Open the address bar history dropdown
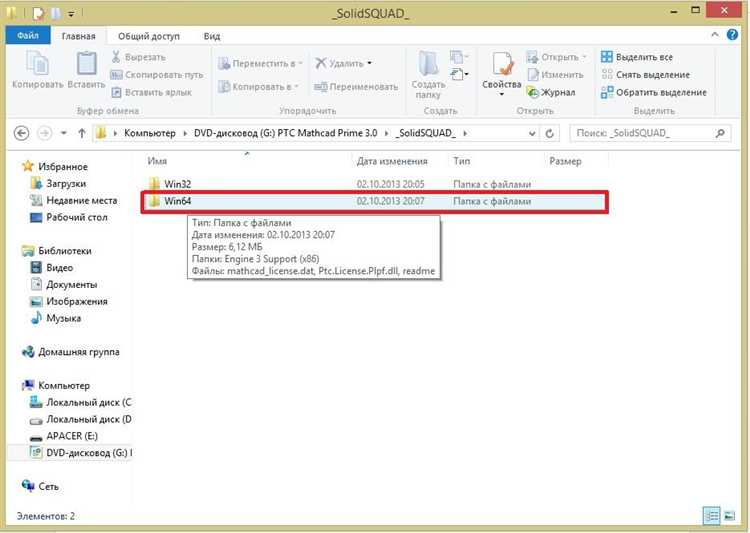The image size is (750, 533). click(x=532, y=133)
